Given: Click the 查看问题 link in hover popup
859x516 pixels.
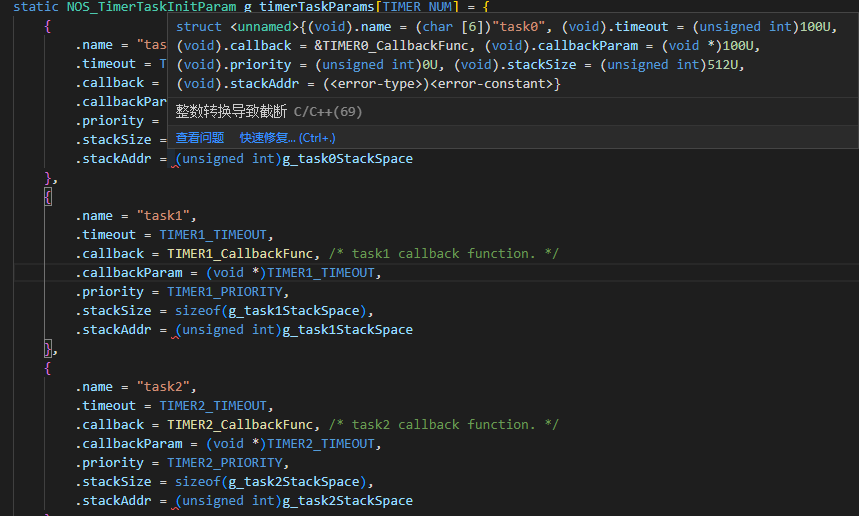Looking at the screenshot, I should pyautogui.click(x=199, y=138).
